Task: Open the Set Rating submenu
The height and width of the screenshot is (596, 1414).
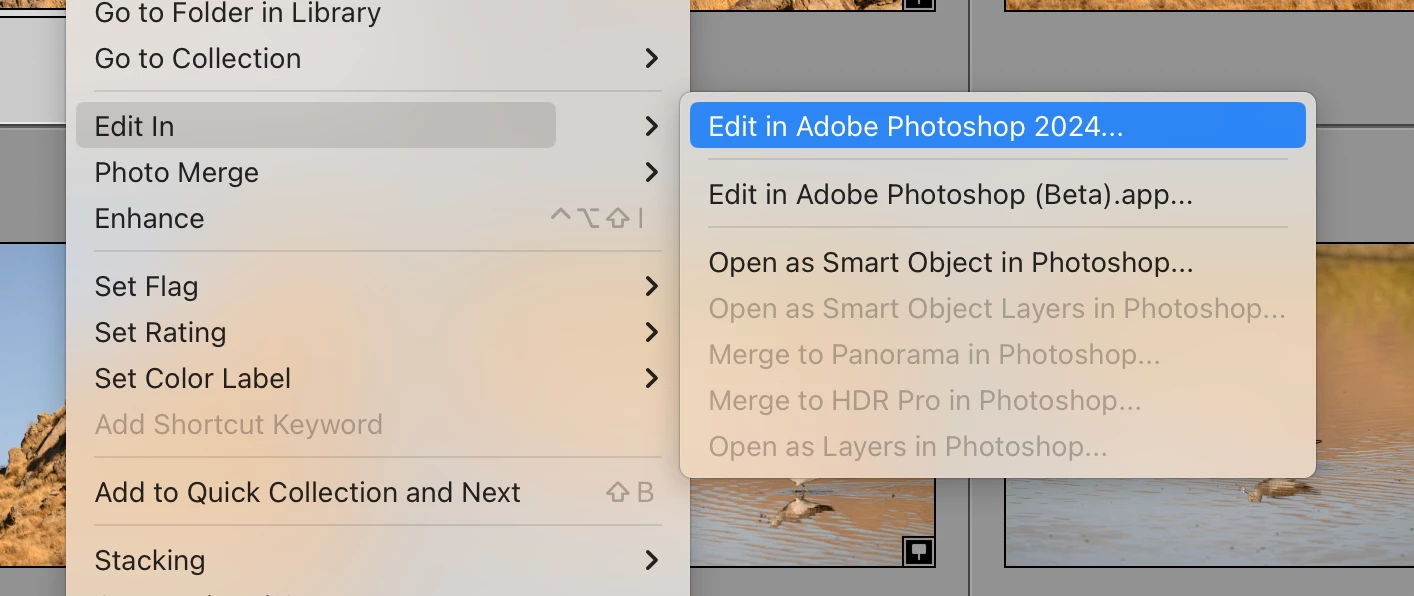Action: coord(160,333)
